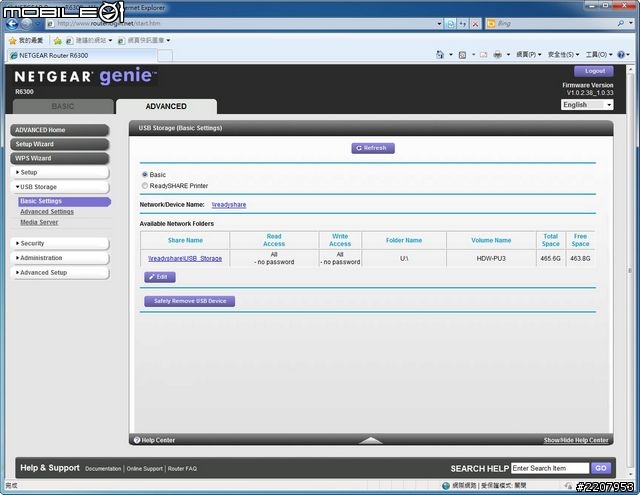The width and height of the screenshot is (640, 495).
Task: Click the Enter Search Item field
Action: pyautogui.click(x=550, y=468)
